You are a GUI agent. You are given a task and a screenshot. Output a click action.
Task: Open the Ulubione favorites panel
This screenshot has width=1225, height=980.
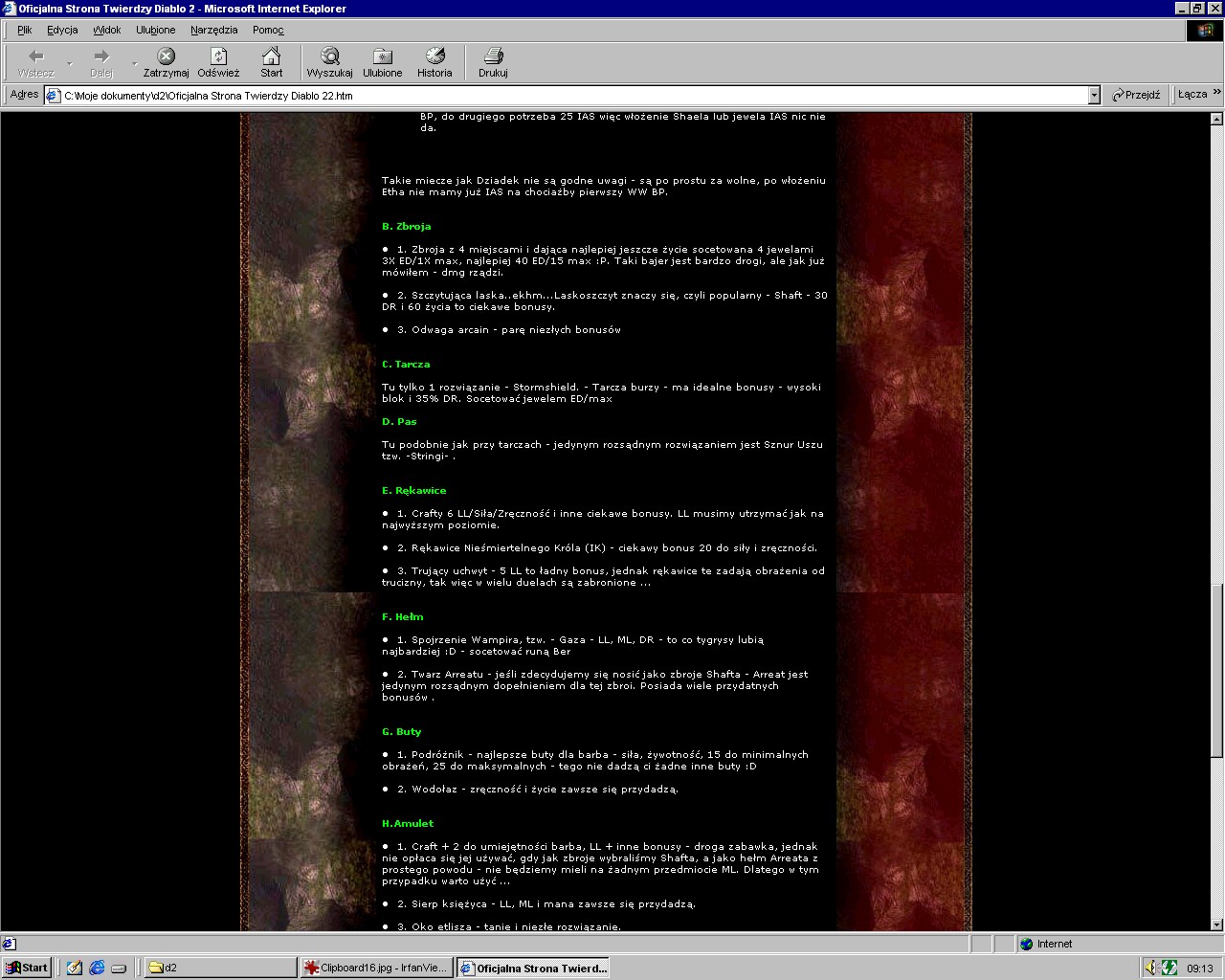(382, 56)
